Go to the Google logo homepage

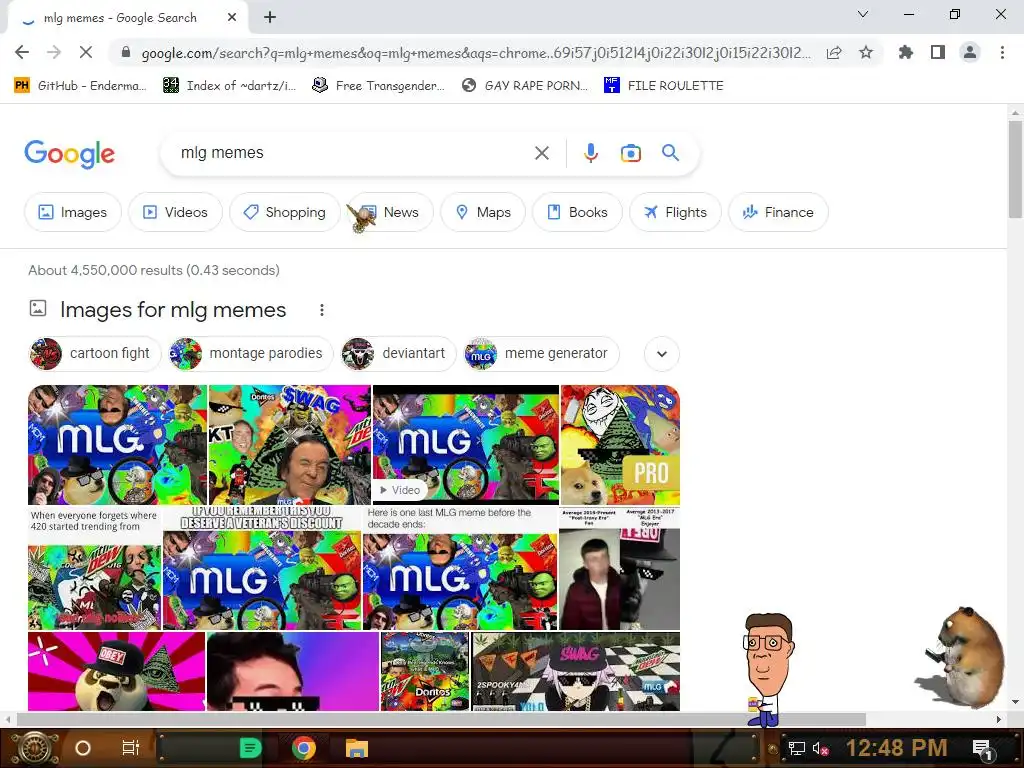[x=69, y=154]
